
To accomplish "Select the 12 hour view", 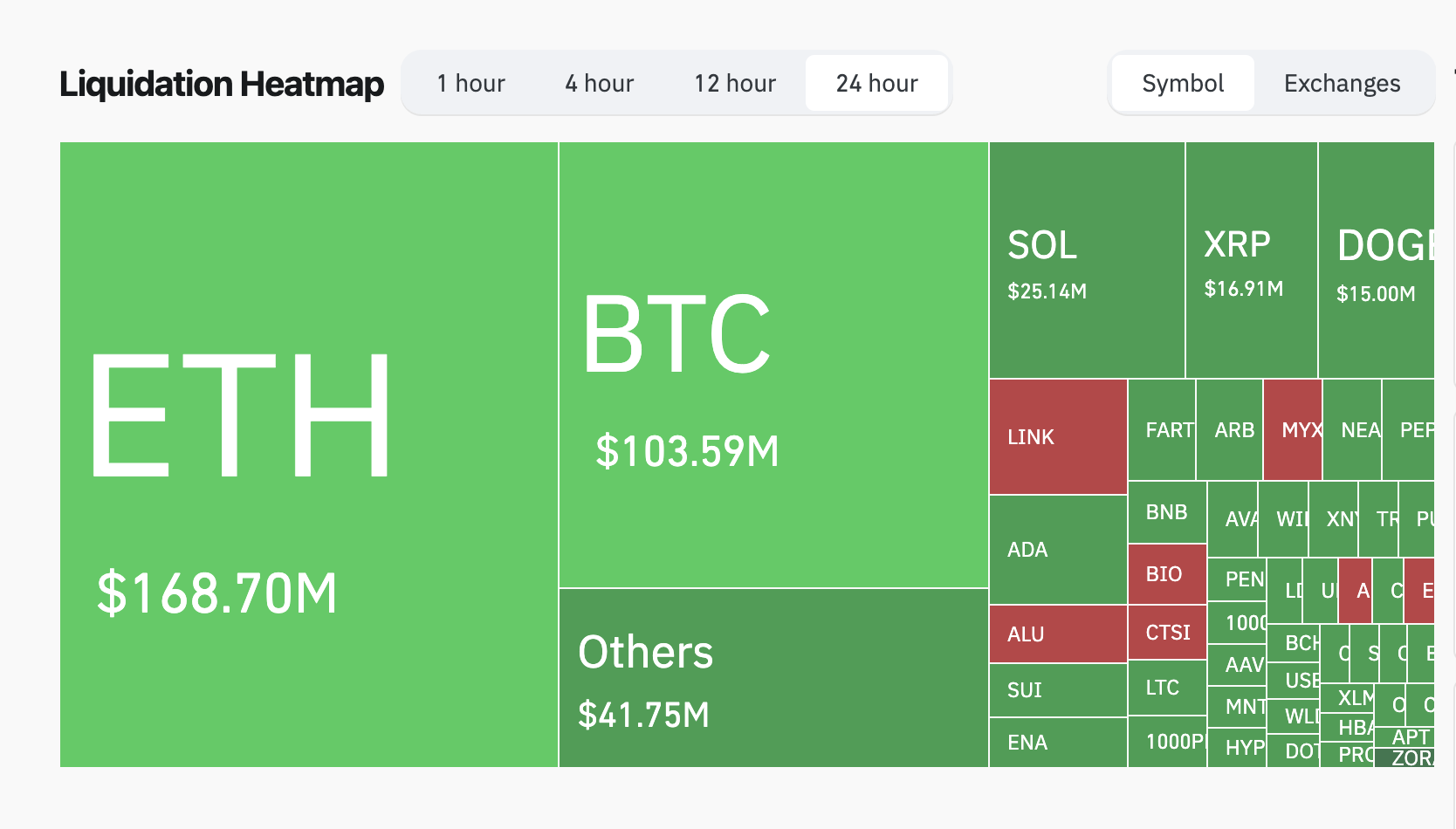I will pyautogui.click(x=734, y=83).
